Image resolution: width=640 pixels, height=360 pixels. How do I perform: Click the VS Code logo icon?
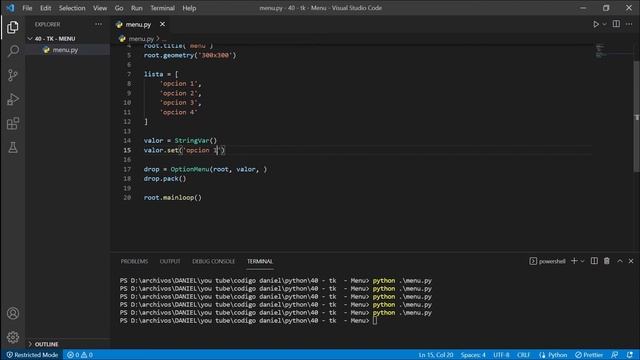point(10,8)
